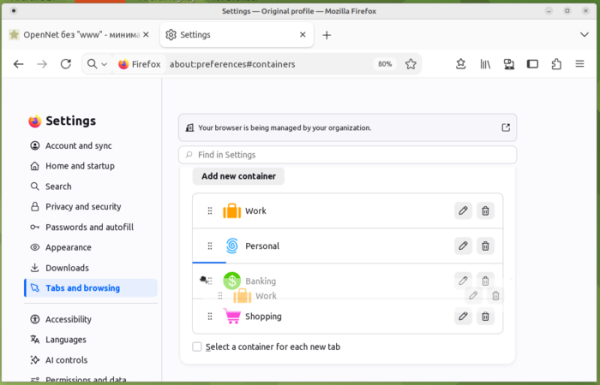
Task: Focus the Find in Settings search field
Action: pyautogui.click(x=347, y=155)
